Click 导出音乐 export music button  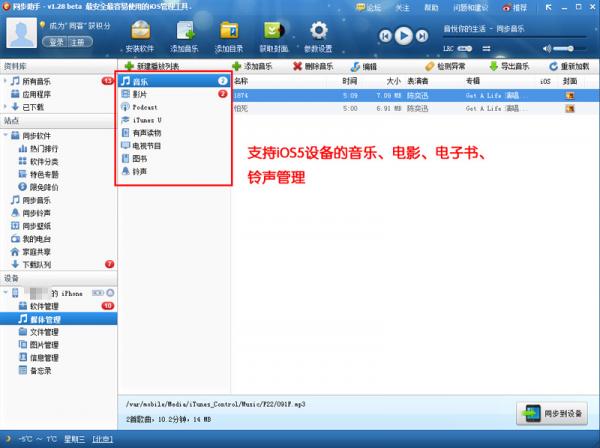coord(509,66)
